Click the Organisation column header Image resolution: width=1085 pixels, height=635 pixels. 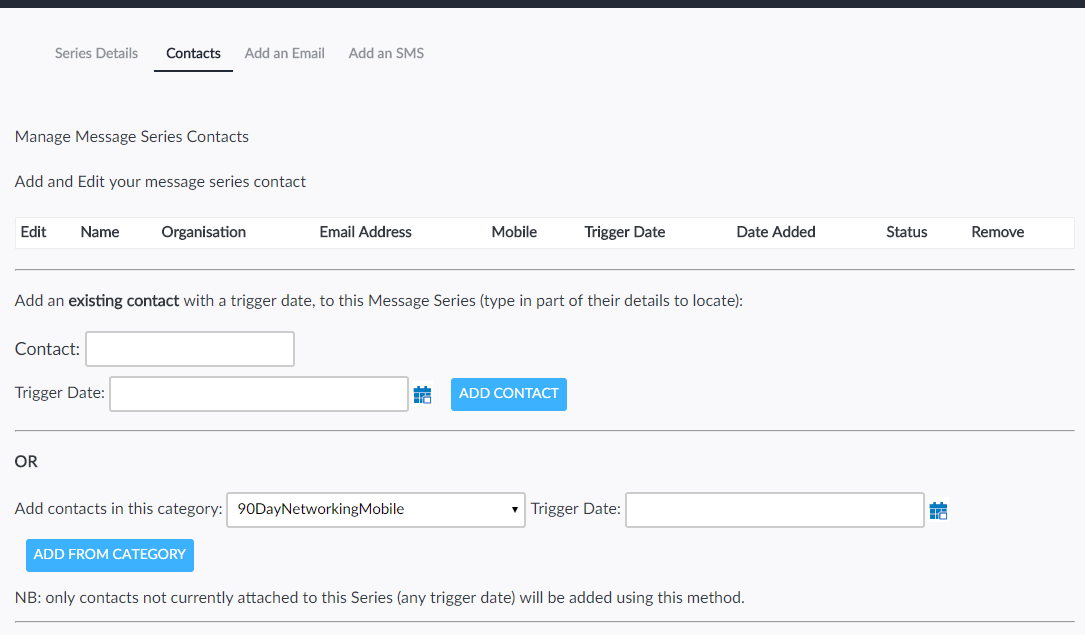(x=204, y=232)
